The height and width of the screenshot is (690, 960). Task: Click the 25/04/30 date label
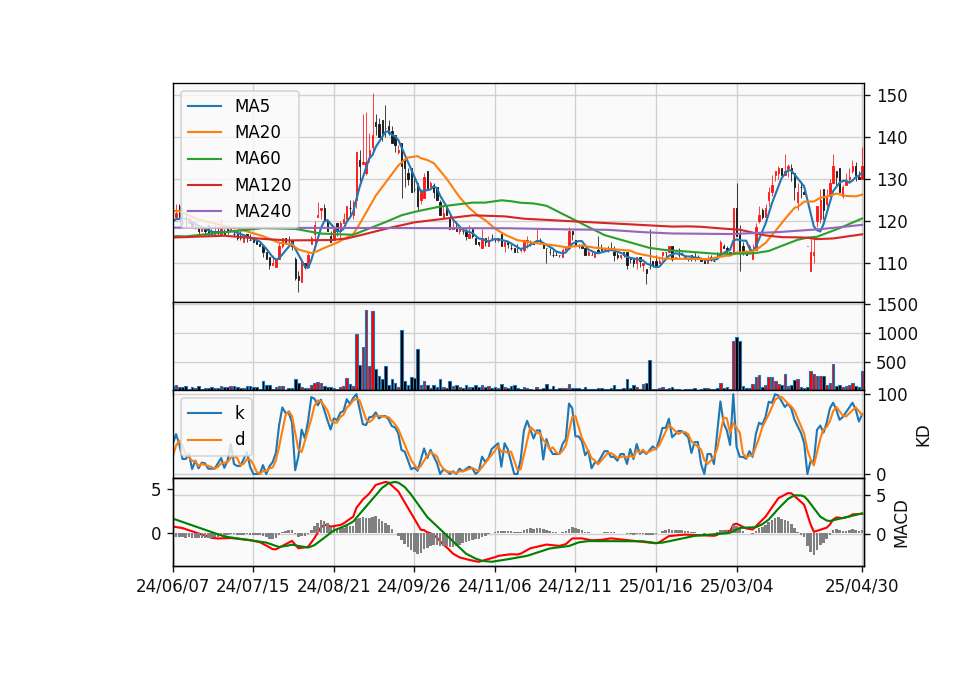coord(862,586)
